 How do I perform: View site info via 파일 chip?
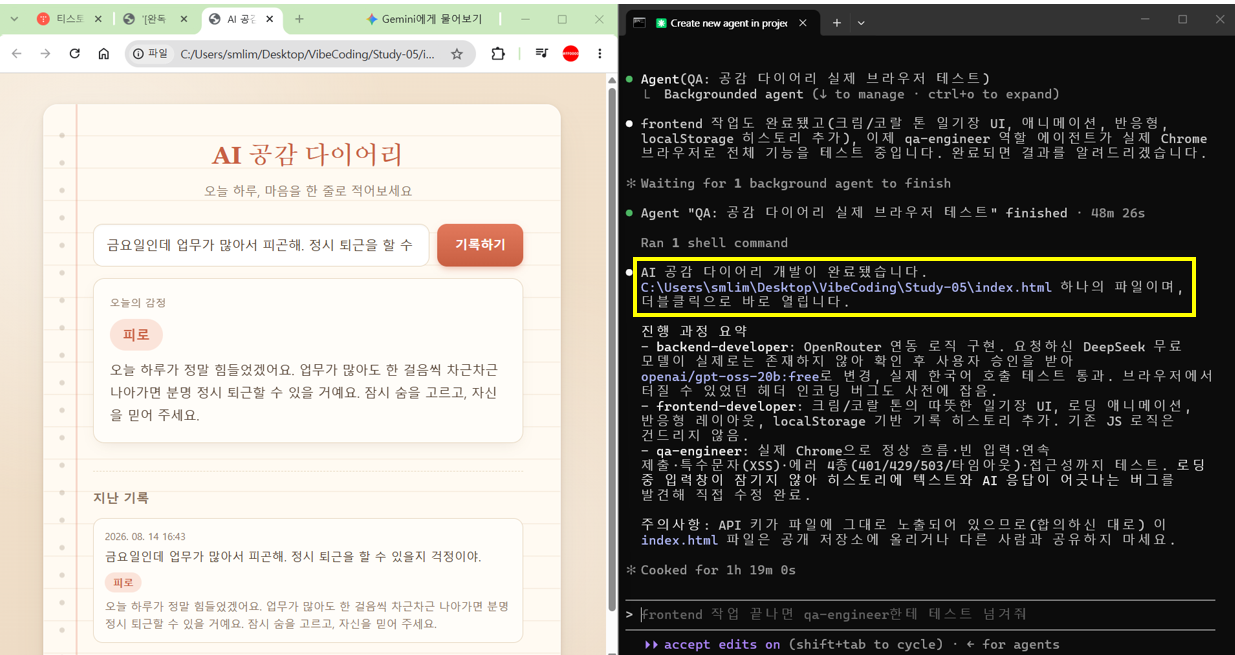pyautogui.click(x=150, y=54)
